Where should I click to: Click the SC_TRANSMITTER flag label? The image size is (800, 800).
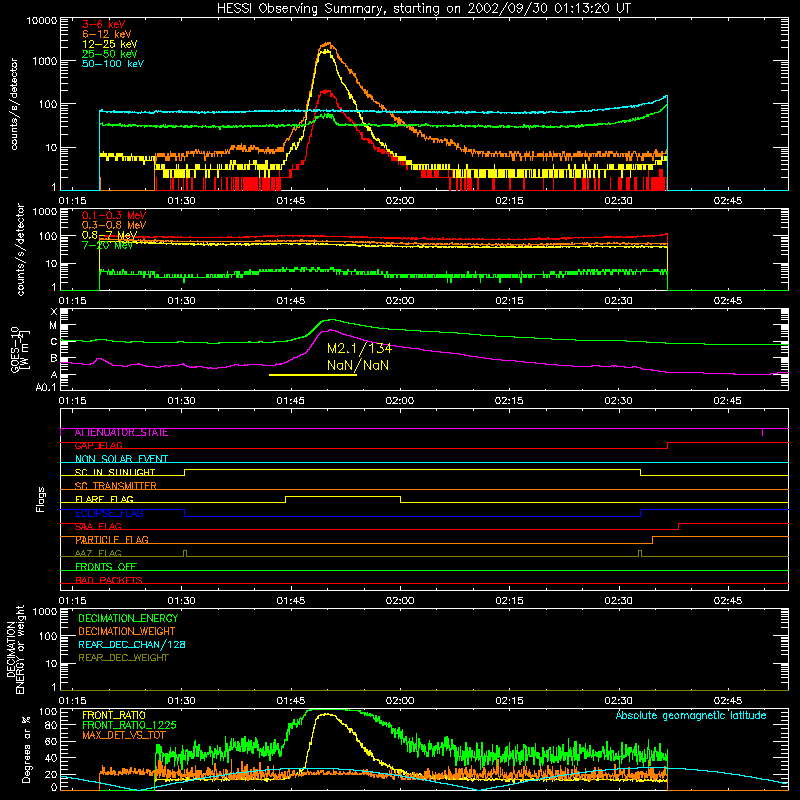tap(115, 486)
